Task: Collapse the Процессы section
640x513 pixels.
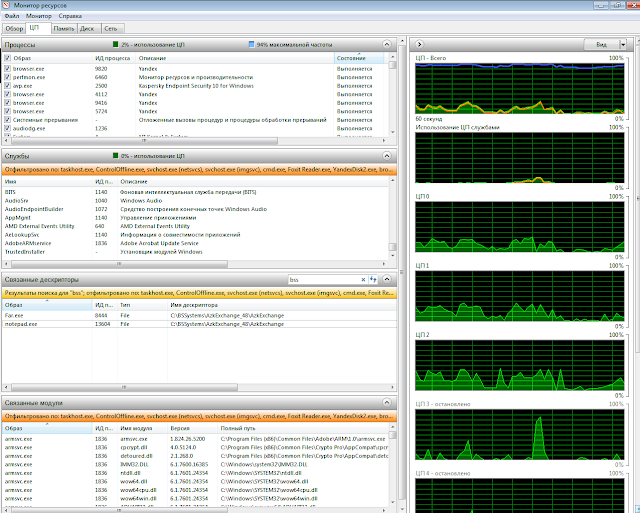Action: (x=387, y=44)
